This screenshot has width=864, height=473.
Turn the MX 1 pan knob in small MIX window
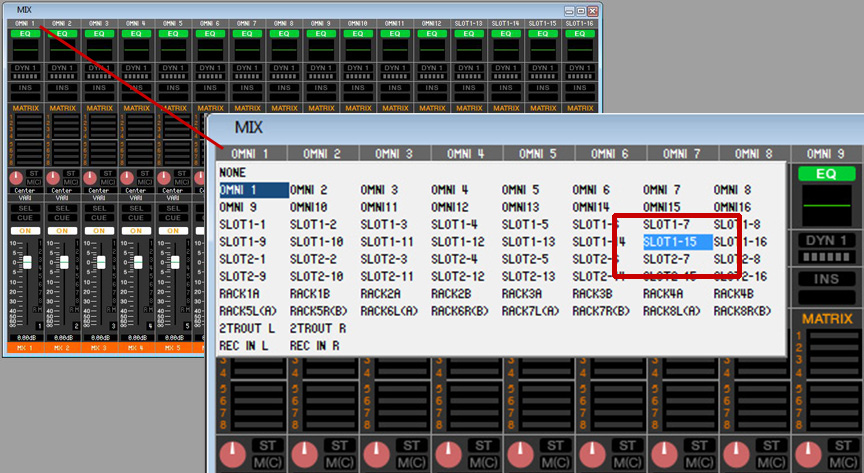[x=17, y=178]
